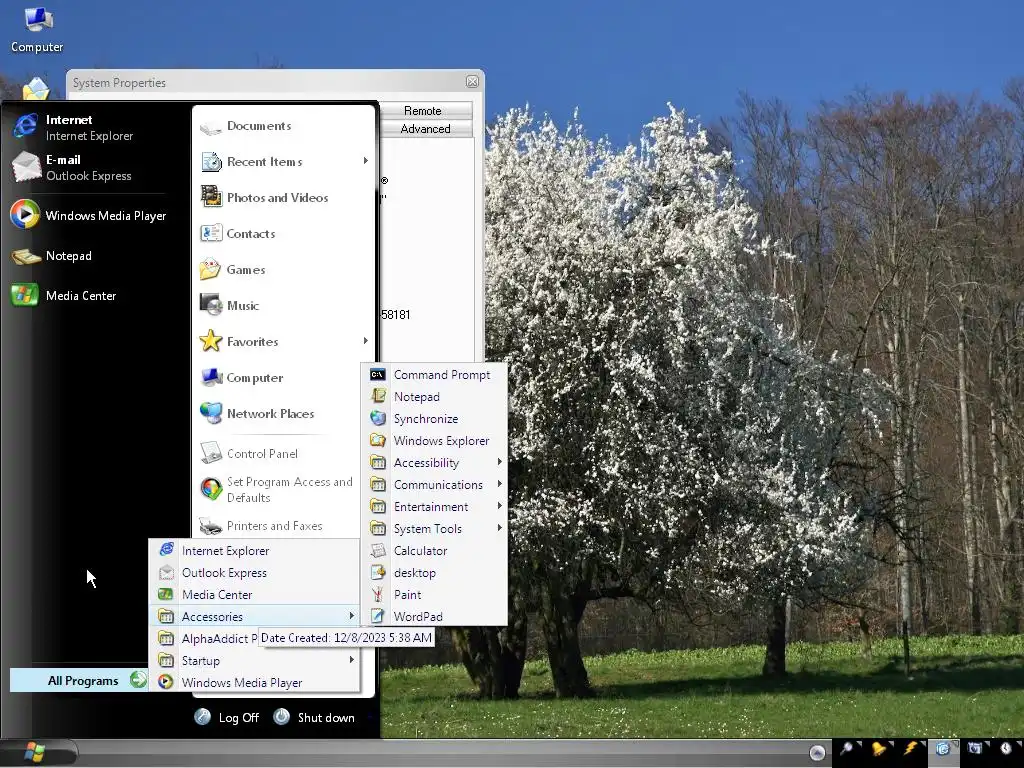Expand System Tools submenu
This screenshot has width=1024, height=768.
[x=434, y=529]
